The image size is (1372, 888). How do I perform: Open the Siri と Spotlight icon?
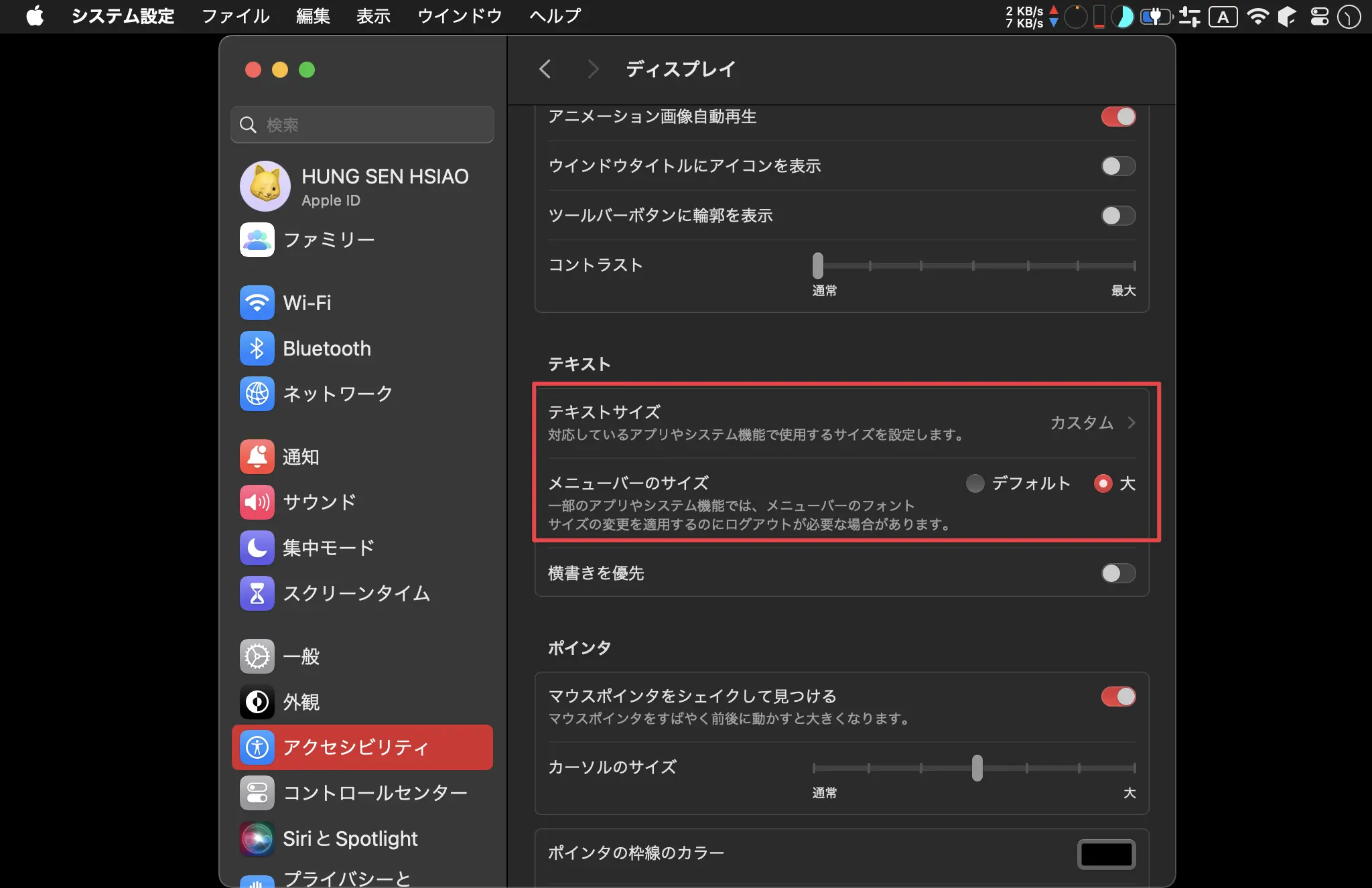pos(257,838)
